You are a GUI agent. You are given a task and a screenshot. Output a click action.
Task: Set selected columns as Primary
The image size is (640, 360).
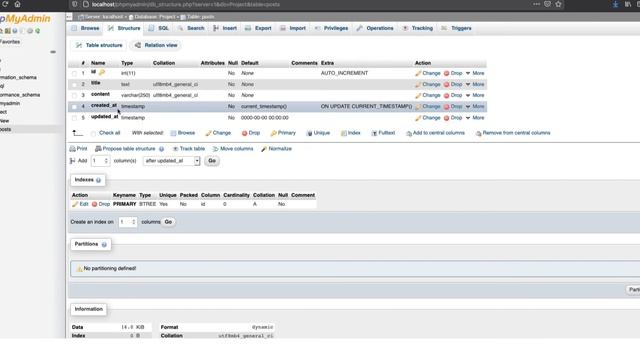[283, 133]
